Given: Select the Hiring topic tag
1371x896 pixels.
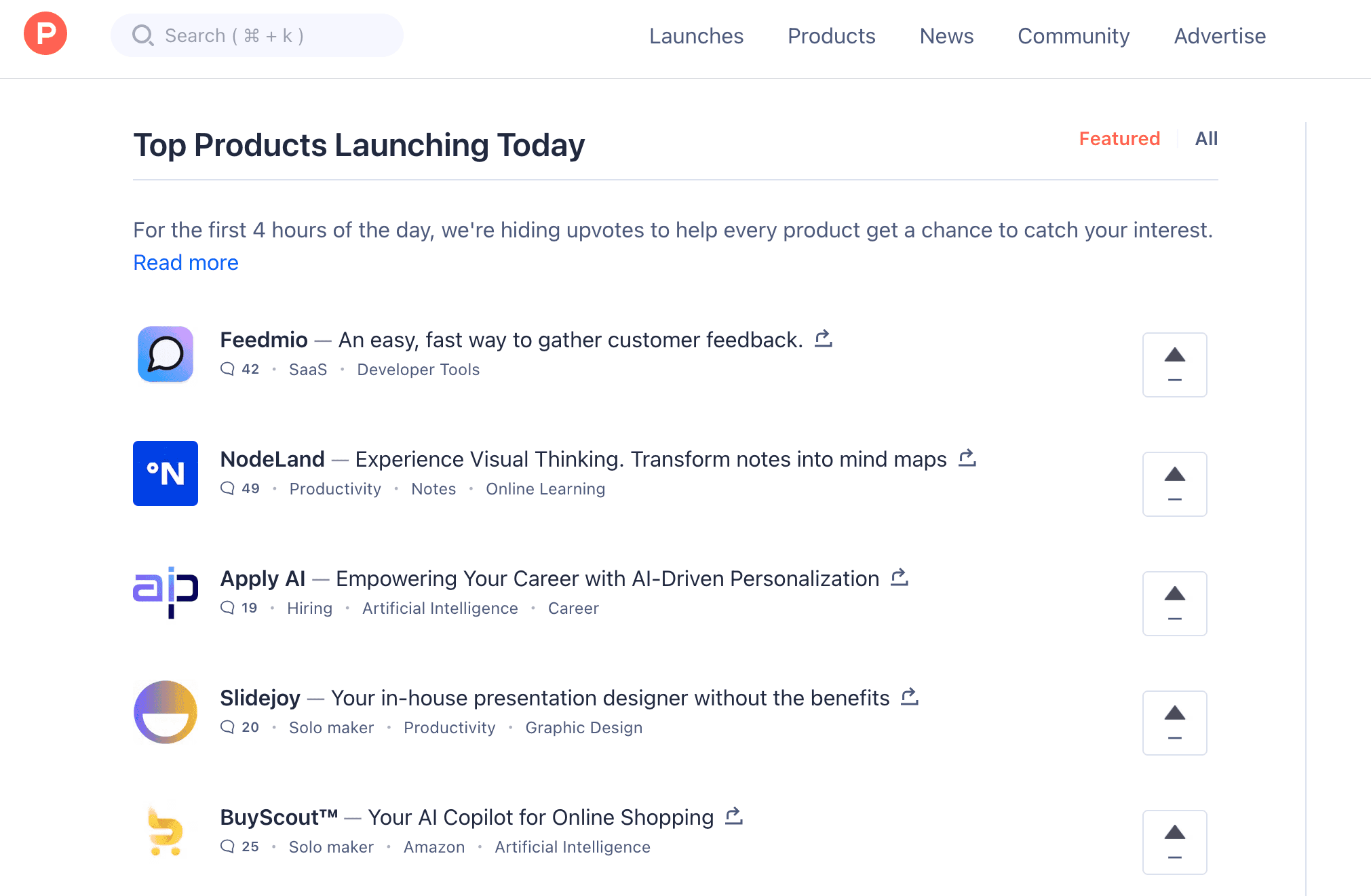Looking at the screenshot, I should (x=309, y=608).
